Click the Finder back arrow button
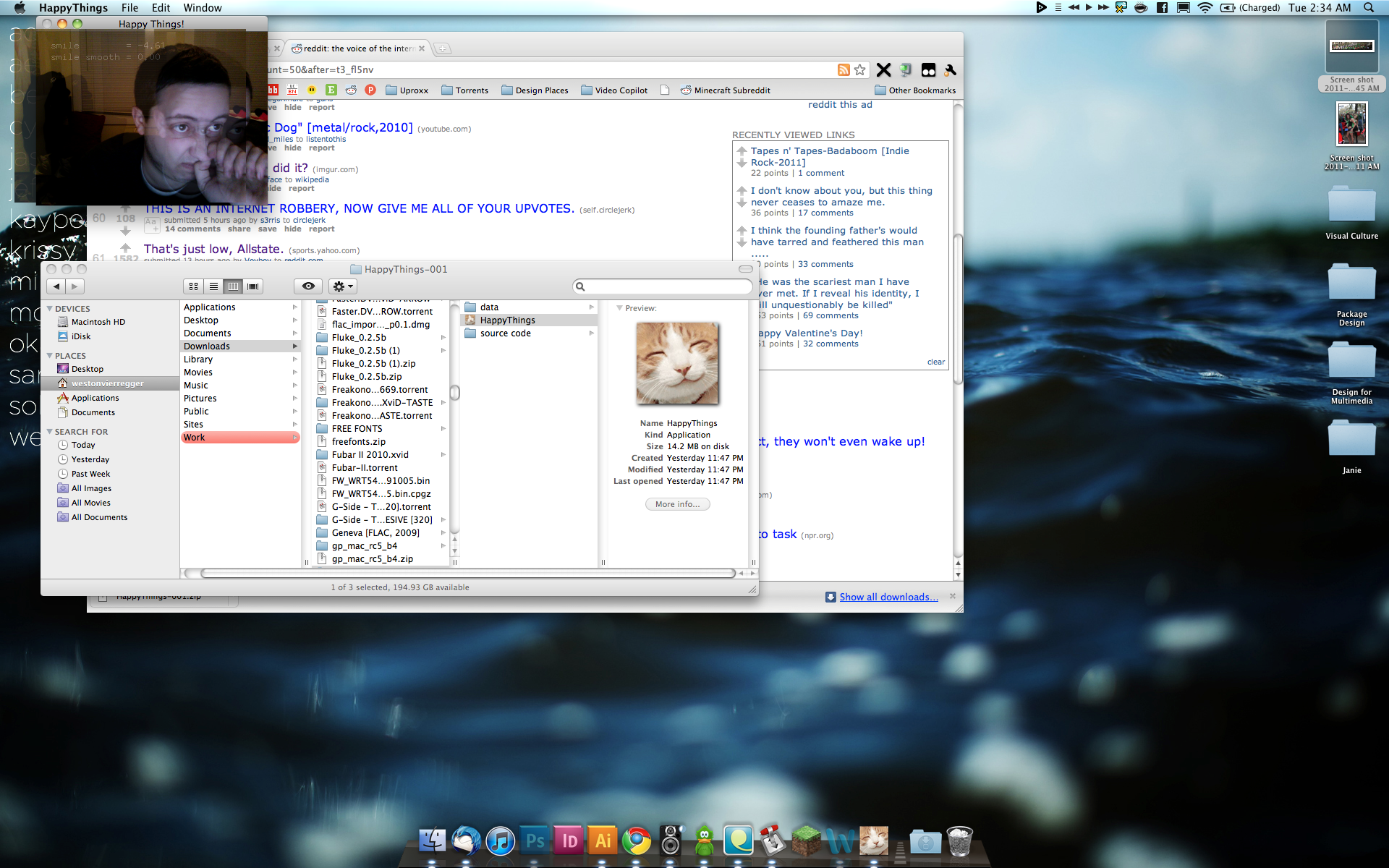This screenshot has height=868, width=1389. pos(56,286)
